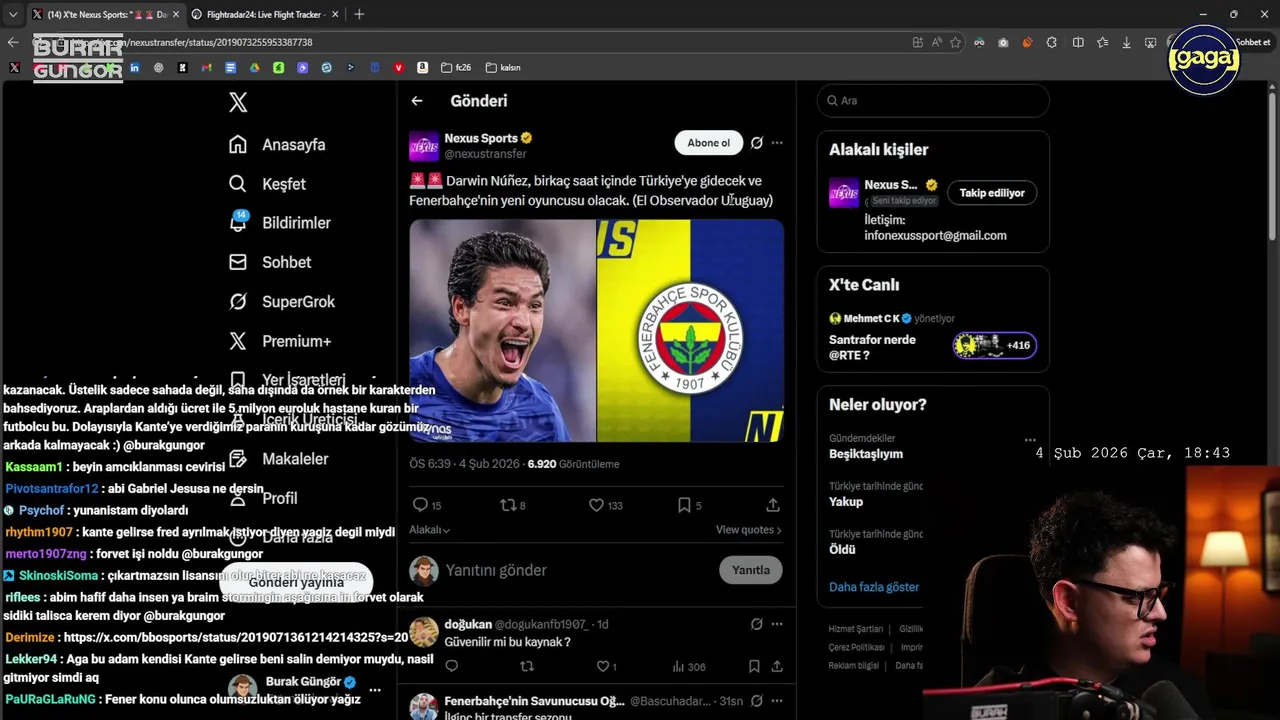The height and width of the screenshot is (720, 1280).
Task: Open the Nexus Sports post more options
Action: pos(777,143)
